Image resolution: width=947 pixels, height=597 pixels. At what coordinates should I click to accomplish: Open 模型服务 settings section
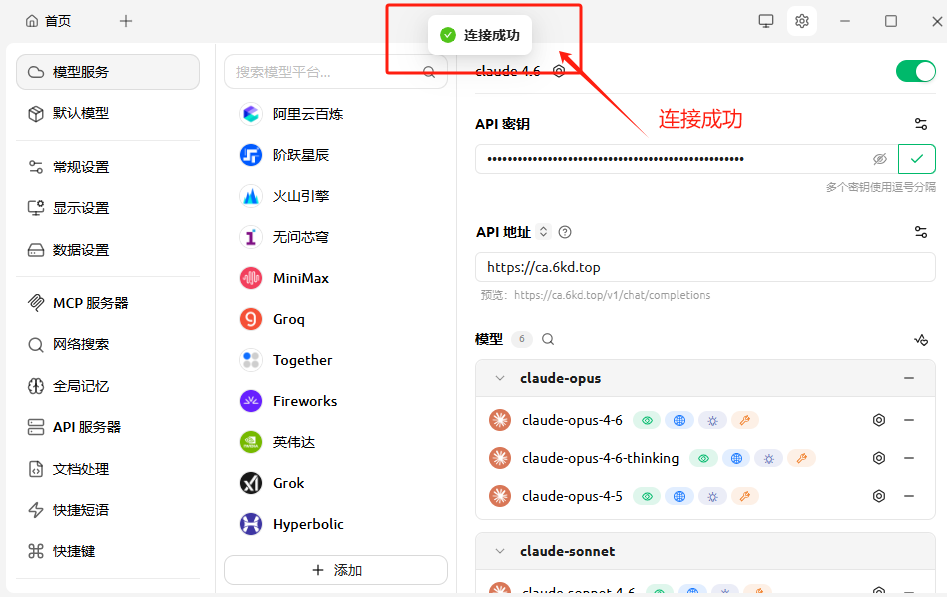click(108, 72)
